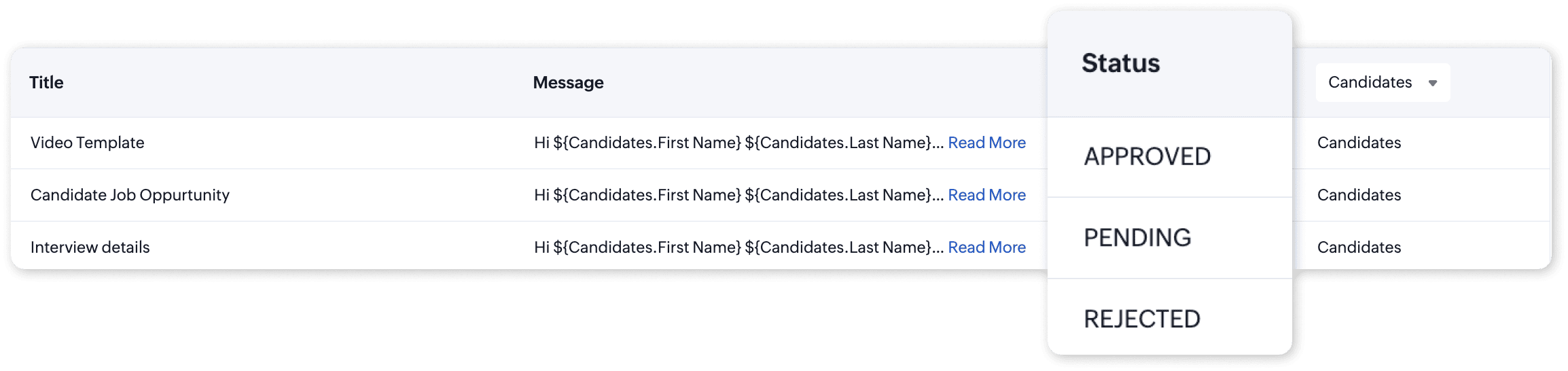Click the Candidate Job Oppurtunity message preview

[x=738, y=195]
